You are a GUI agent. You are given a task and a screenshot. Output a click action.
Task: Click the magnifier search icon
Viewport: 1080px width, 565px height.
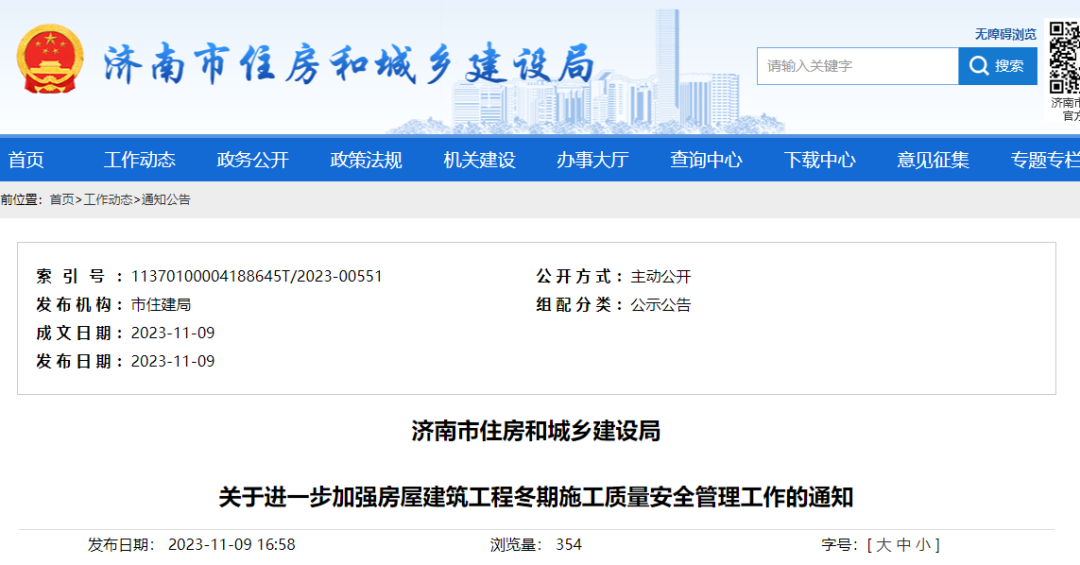[978, 66]
